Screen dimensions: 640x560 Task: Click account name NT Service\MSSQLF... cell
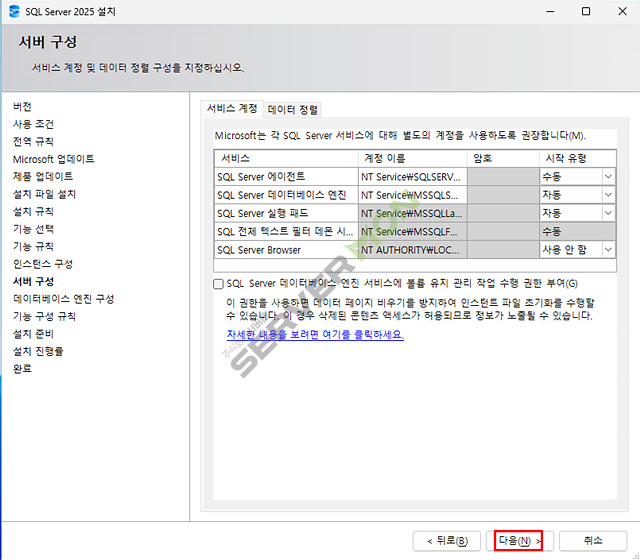point(413,232)
